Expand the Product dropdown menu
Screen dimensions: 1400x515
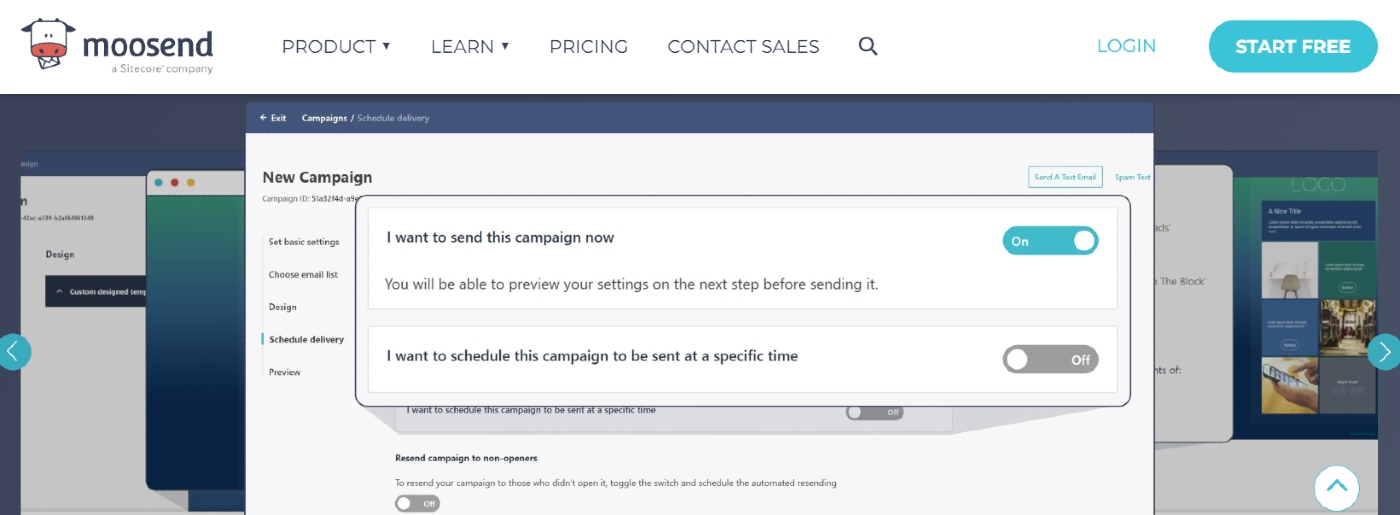coord(336,46)
